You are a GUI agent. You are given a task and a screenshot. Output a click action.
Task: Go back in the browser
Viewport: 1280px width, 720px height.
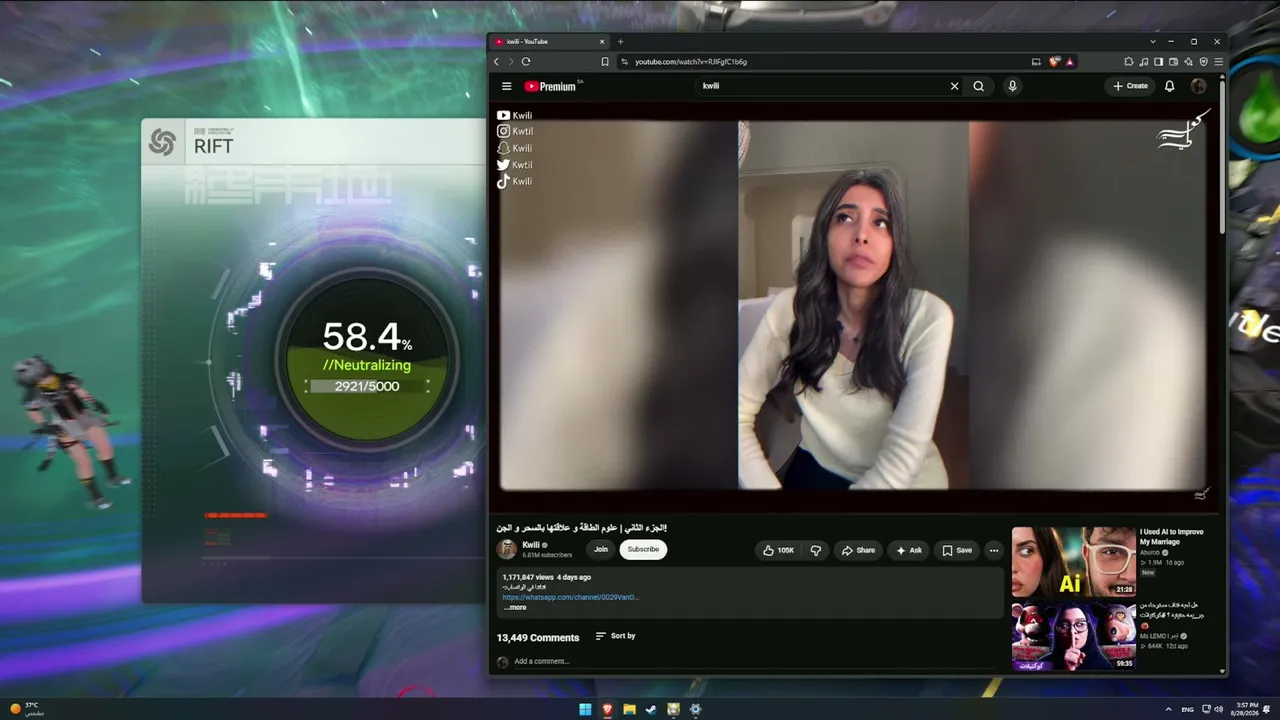pos(496,62)
